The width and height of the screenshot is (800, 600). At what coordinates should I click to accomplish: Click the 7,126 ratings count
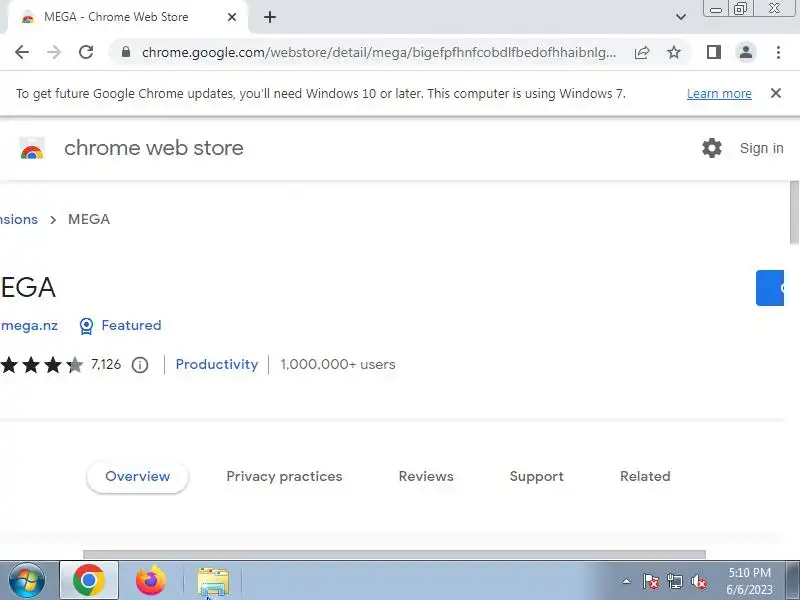coord(106,364)
